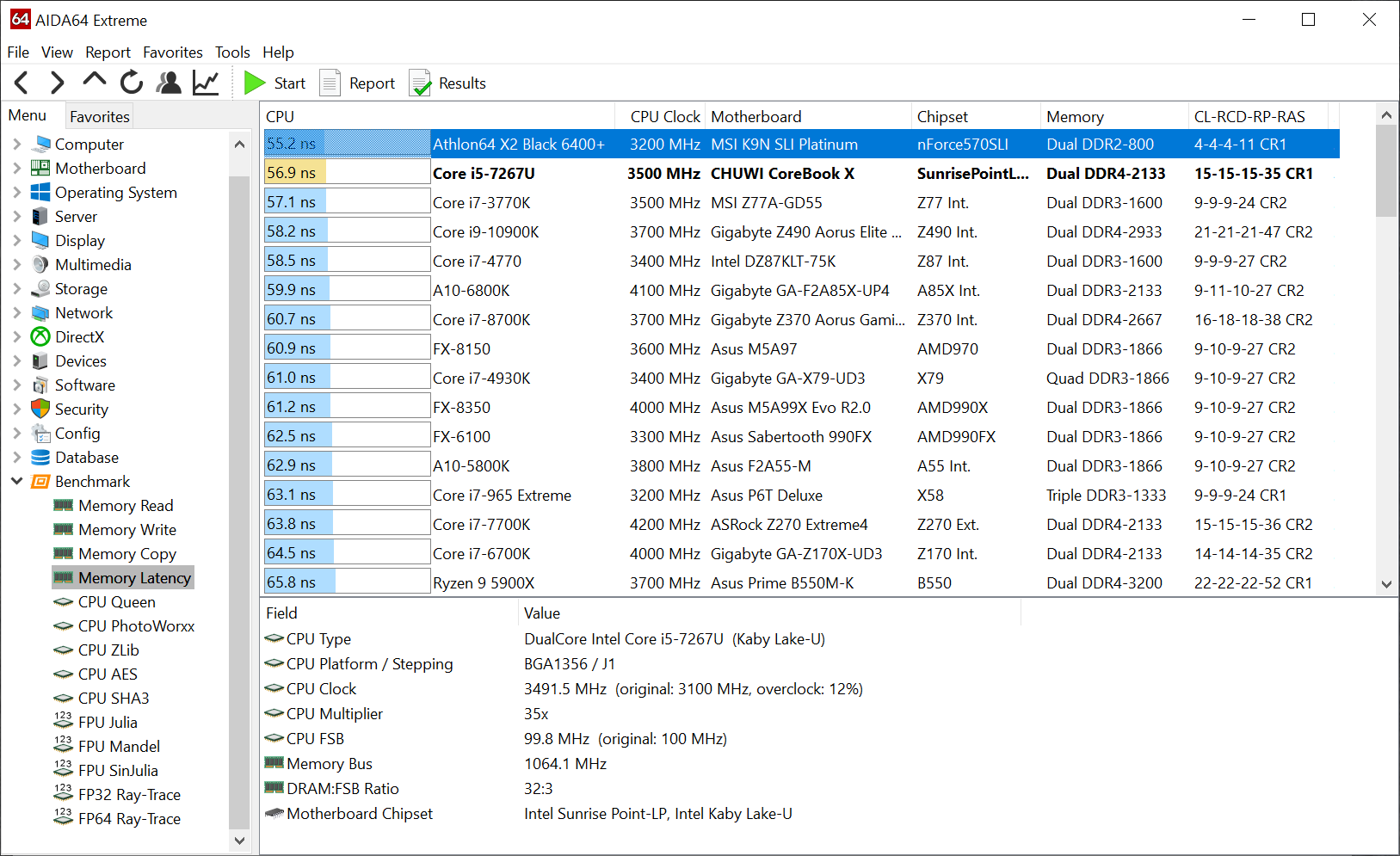Open the Help menu
This screenshot has width=1400, height=856.
pyautogui.click(x=278, y=52)
